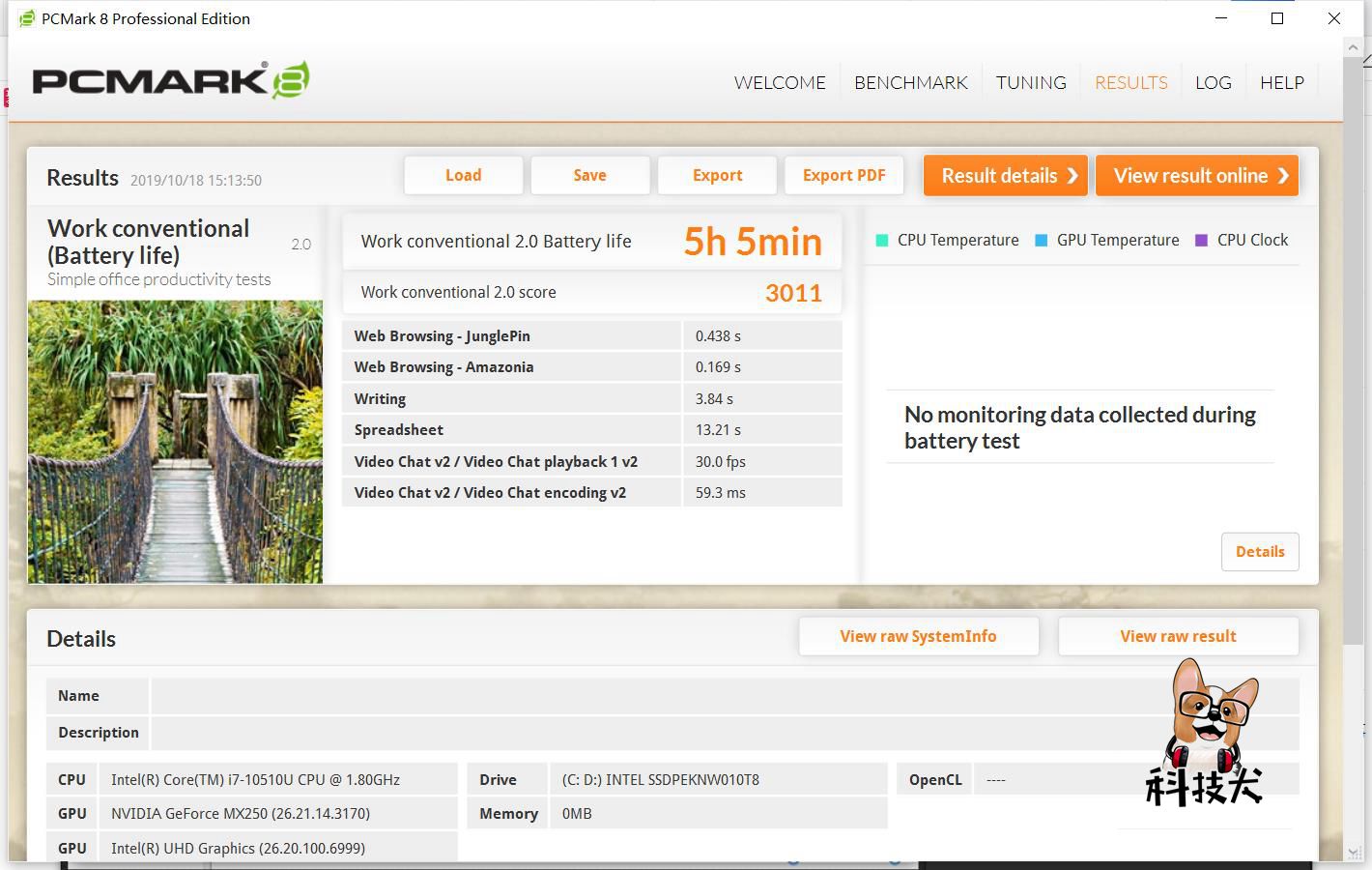Click View result online
Viewport: 1372px width, 870px height.
click(x=1197, y=175)
